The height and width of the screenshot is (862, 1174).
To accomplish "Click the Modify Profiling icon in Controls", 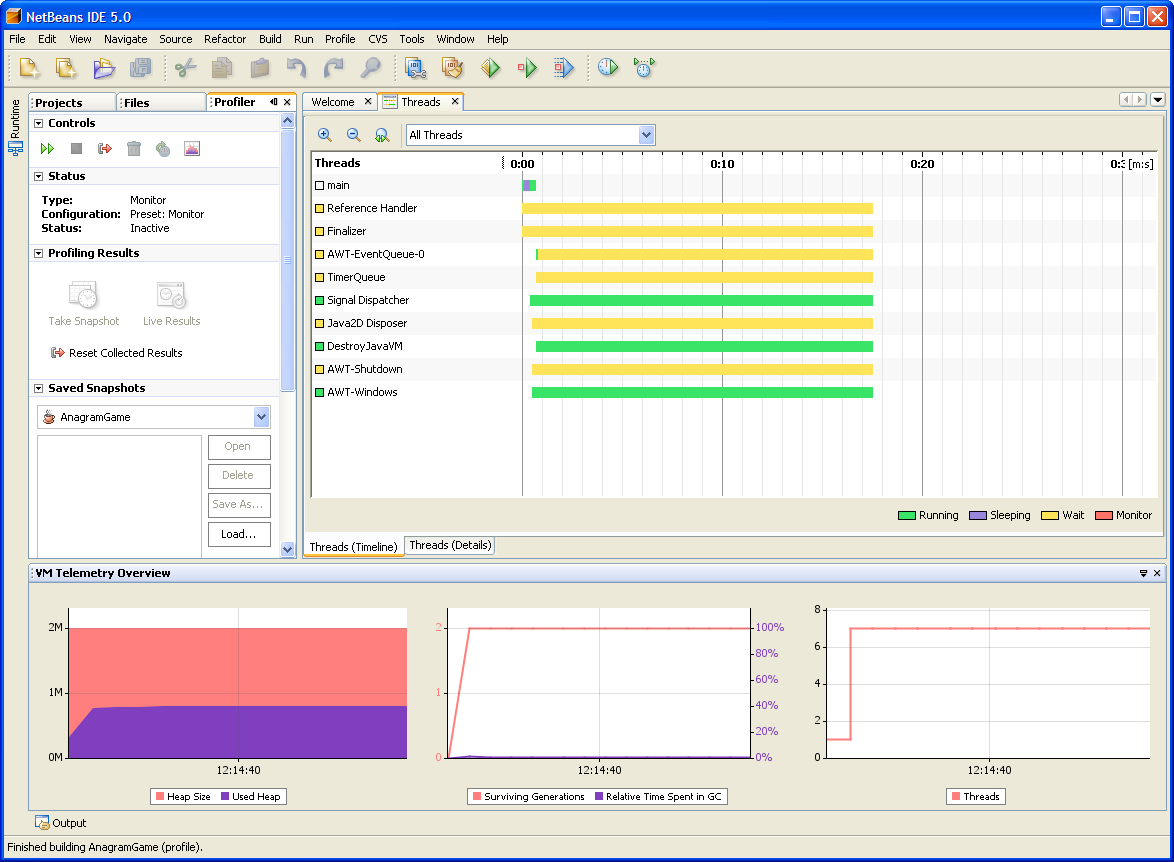I will [x=162, y=149].
